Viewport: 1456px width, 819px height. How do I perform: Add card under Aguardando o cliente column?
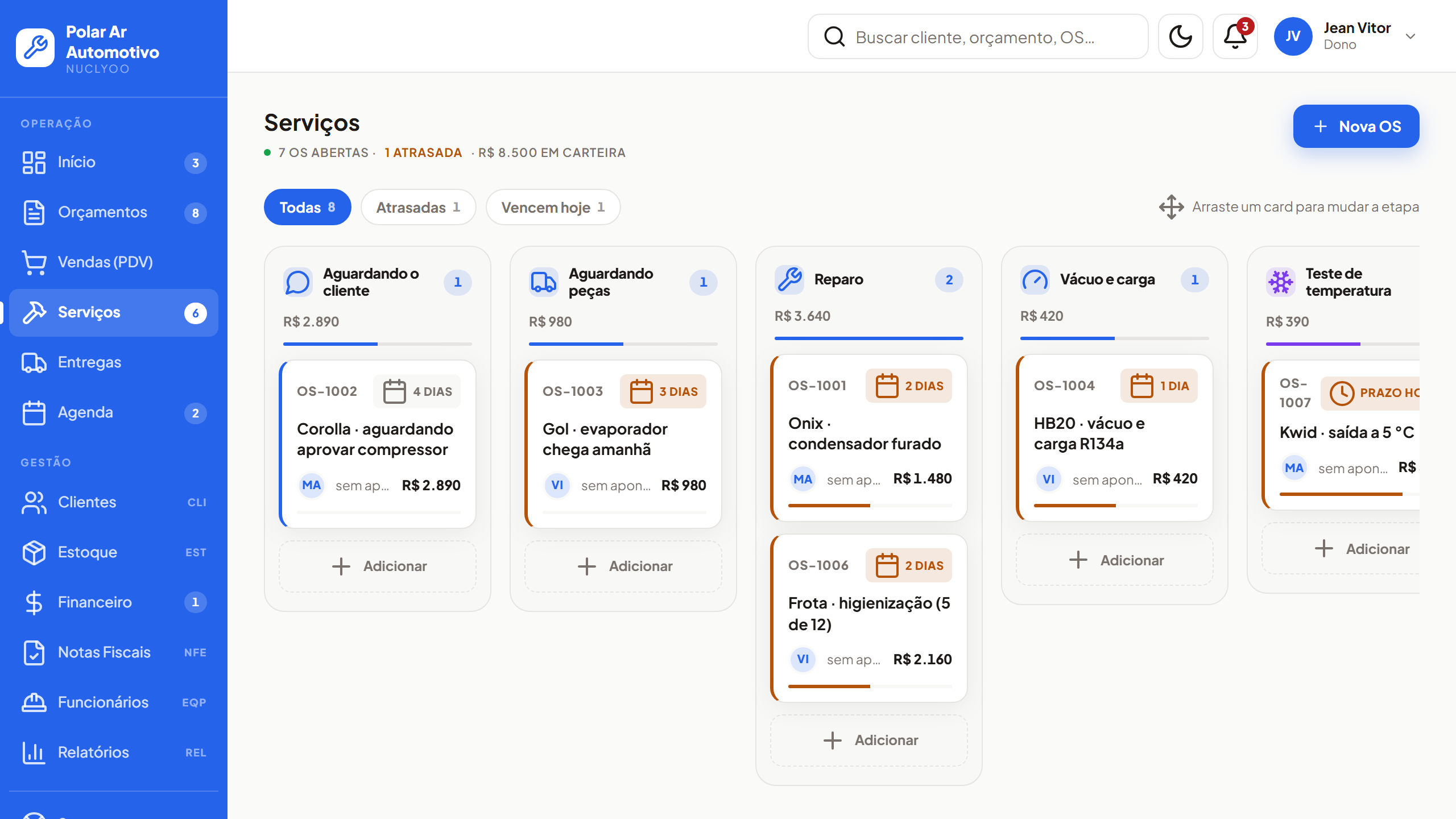378,566
